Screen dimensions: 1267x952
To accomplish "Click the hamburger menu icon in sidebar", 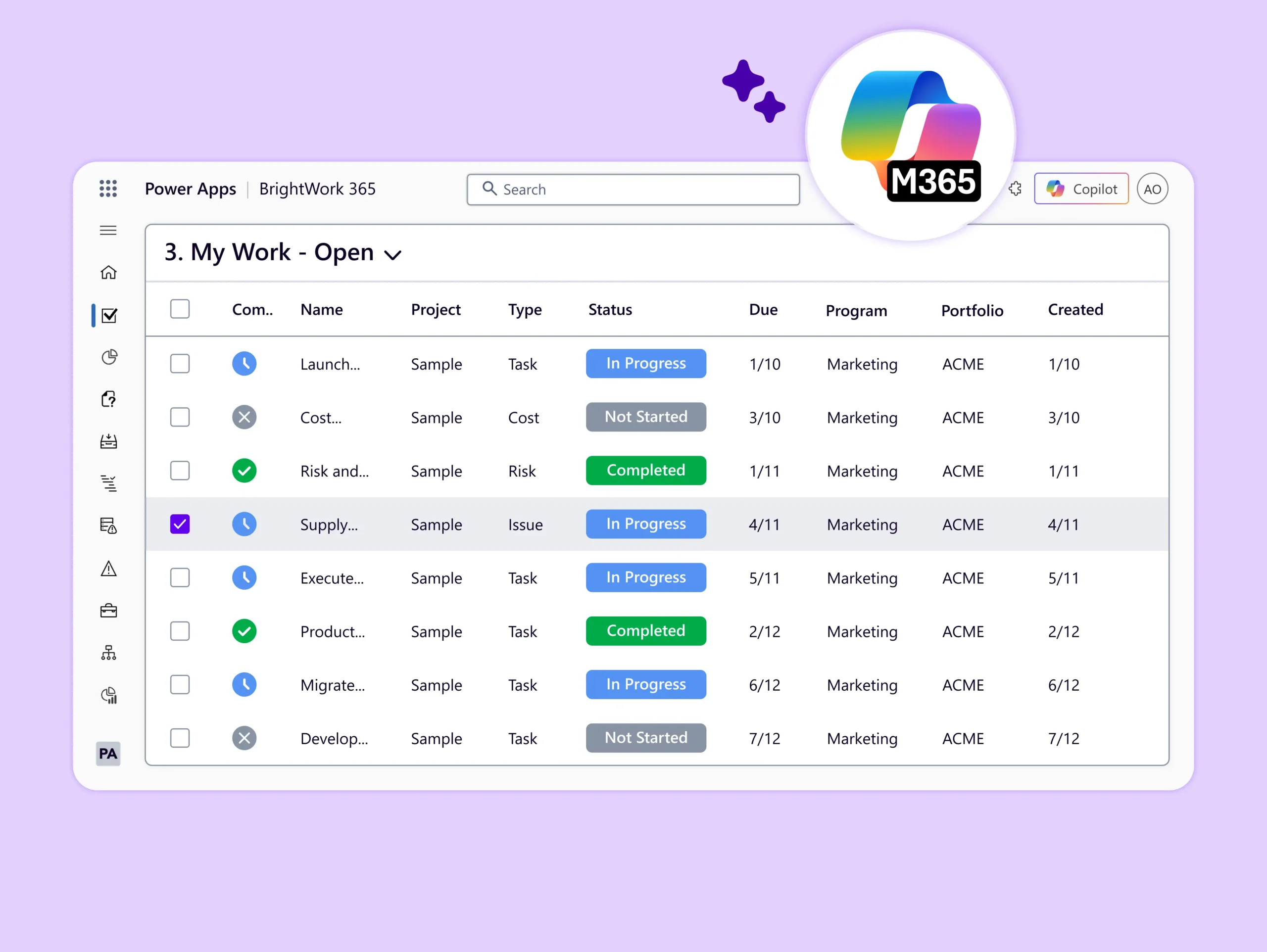I will 108,231.
